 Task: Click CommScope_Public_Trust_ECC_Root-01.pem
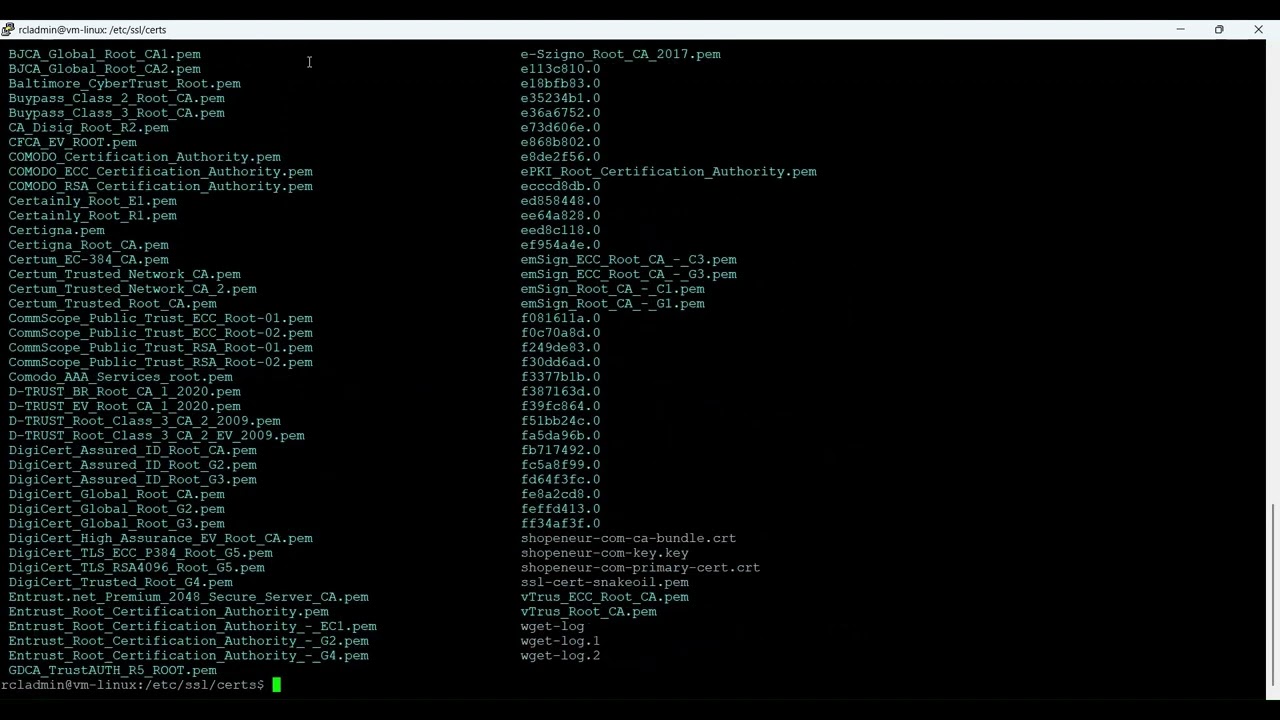pos(161,318)
